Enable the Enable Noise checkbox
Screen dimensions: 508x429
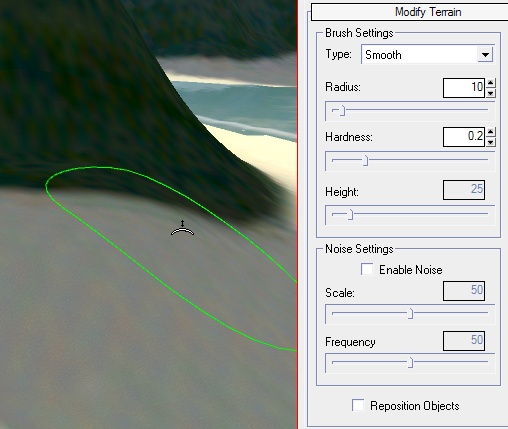click(x=367, y=269)
